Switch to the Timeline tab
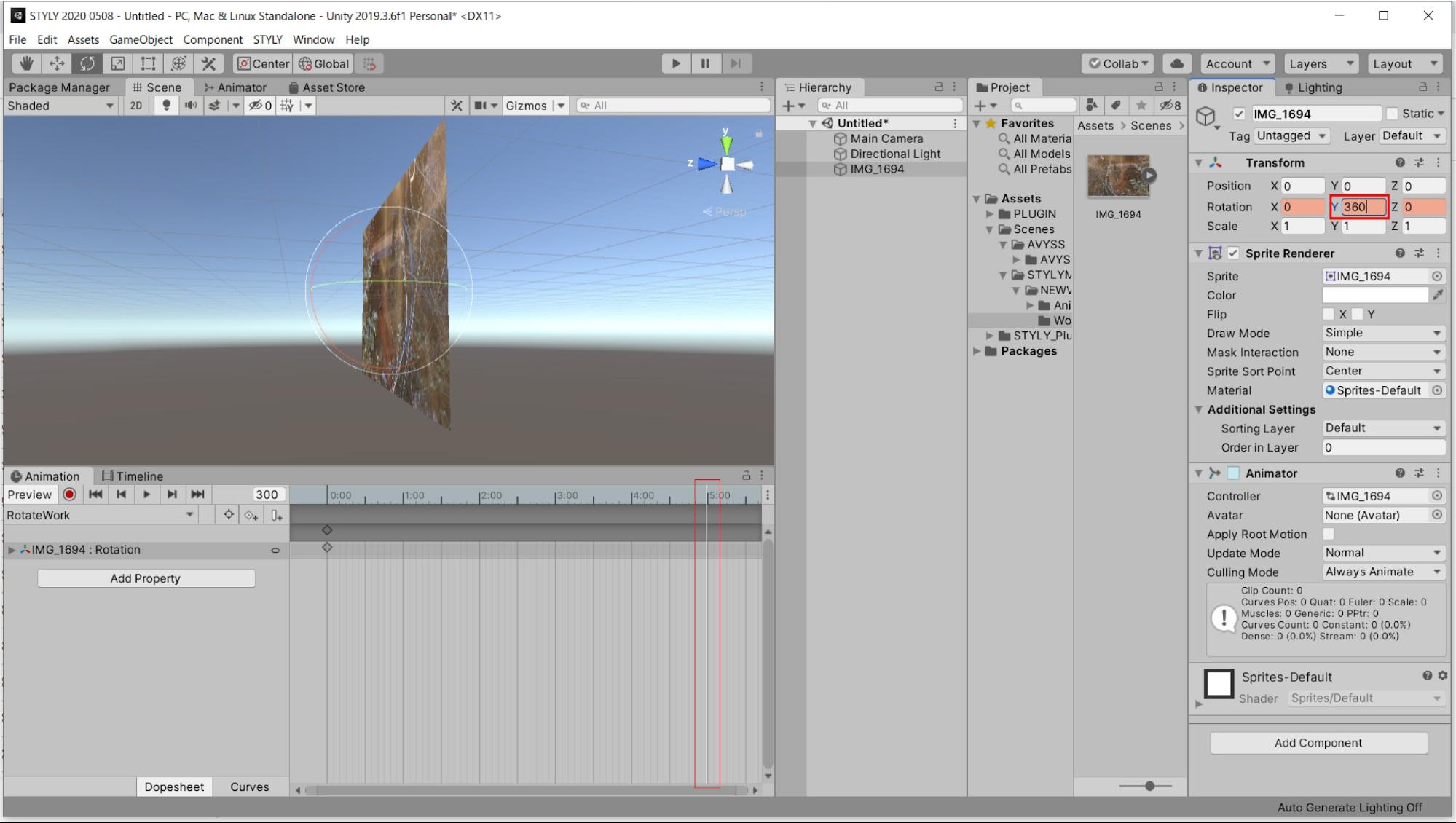1456x823 pixels. pos(133,476)
